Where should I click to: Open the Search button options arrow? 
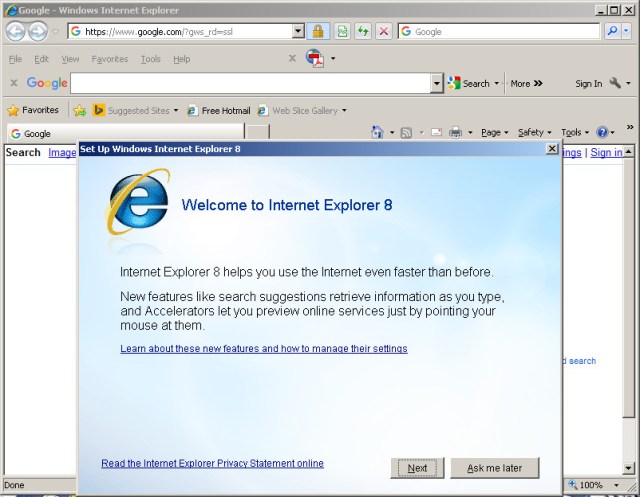tap(497, 83)
